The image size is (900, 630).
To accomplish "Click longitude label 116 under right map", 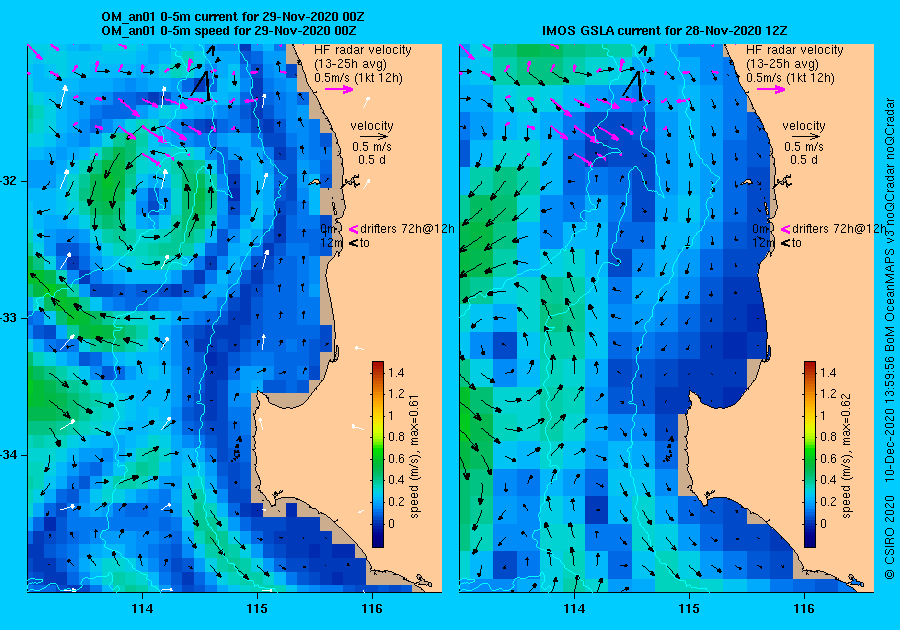I will click(804, 609).
